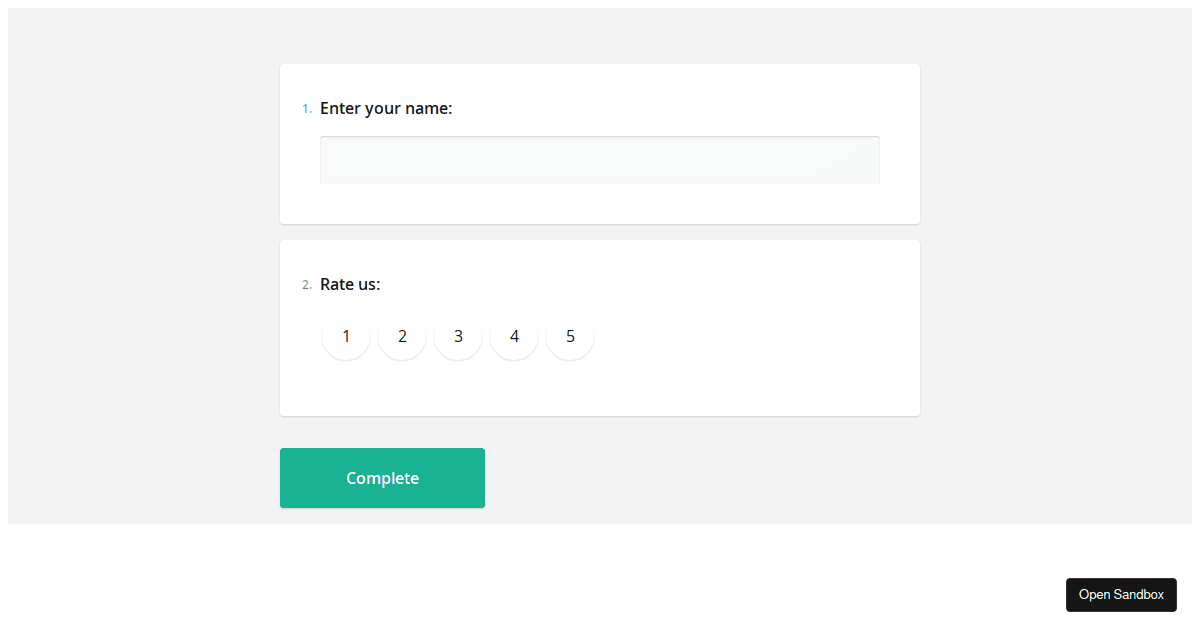Rate us with a 5

coord(570,336)
